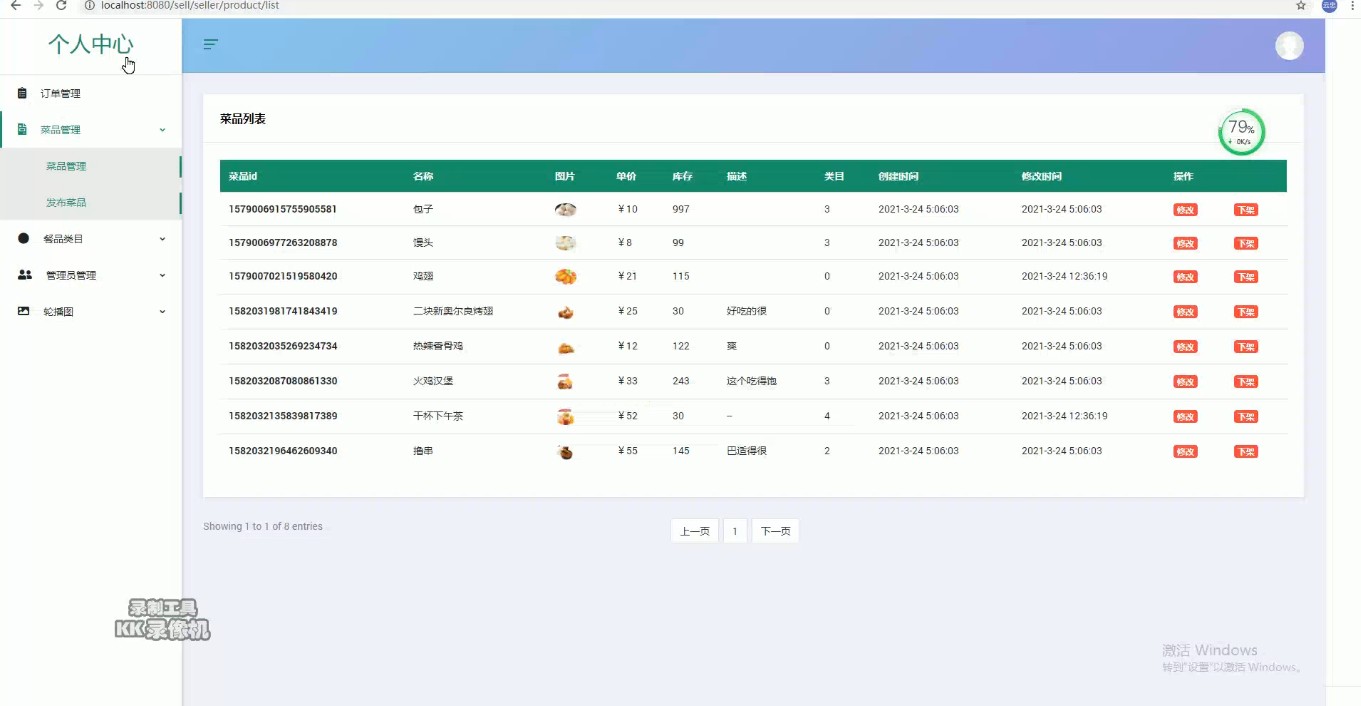Reload the page with the browser refresh icon
The height and width of the screenshot is (706, 1361).
tap(62, 6)
